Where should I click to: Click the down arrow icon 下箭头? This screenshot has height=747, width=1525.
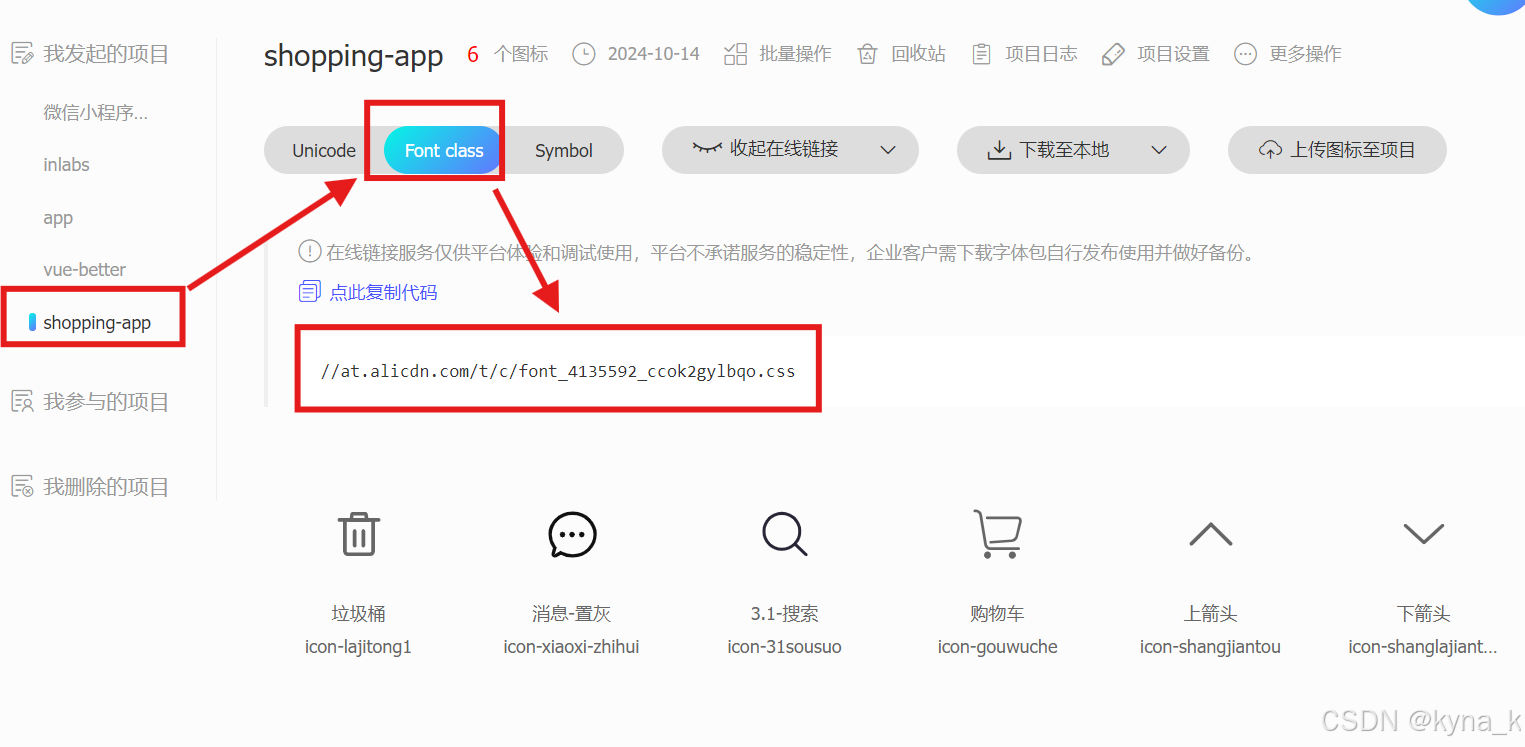[1423, 534]
